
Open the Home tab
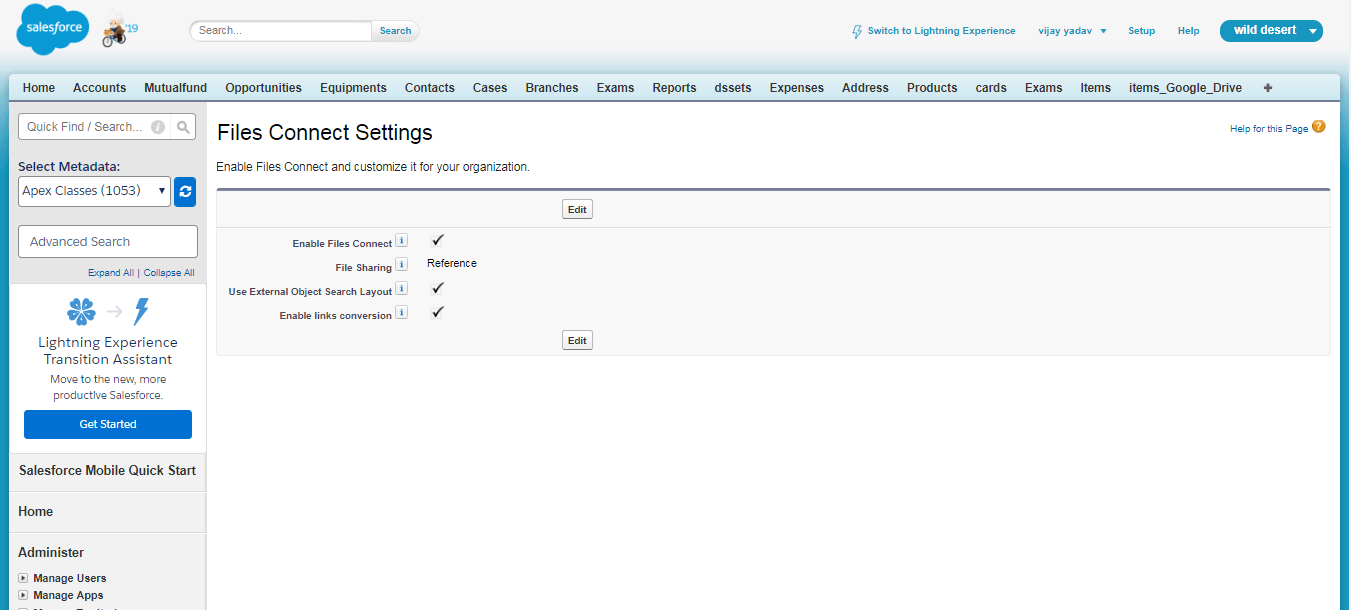pyautogui.click(x=39, y=88)
